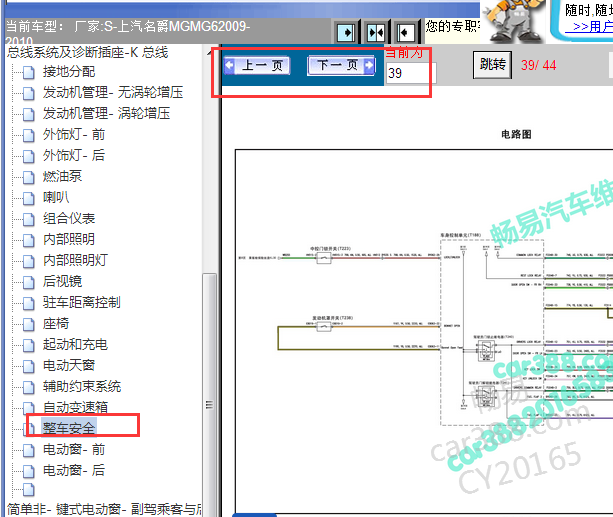Click the document icon beside 外饰灯- 前

coord(29,135)
